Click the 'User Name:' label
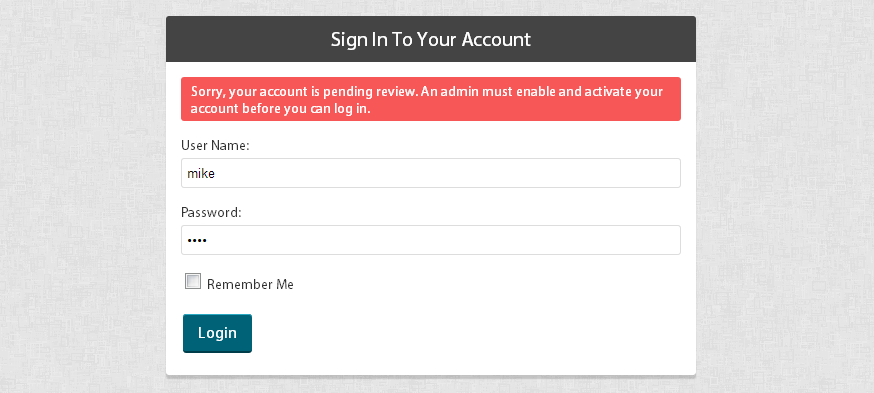 click(x=215, y=145)
